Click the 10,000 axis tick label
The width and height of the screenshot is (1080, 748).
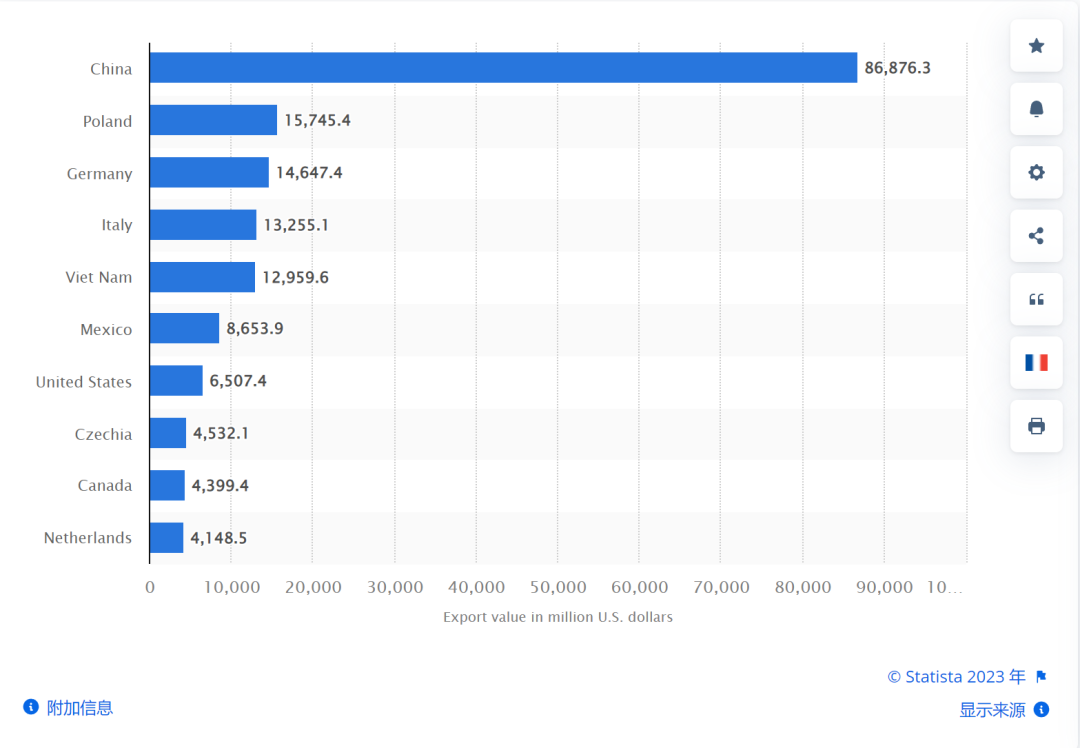coord(232,588)
